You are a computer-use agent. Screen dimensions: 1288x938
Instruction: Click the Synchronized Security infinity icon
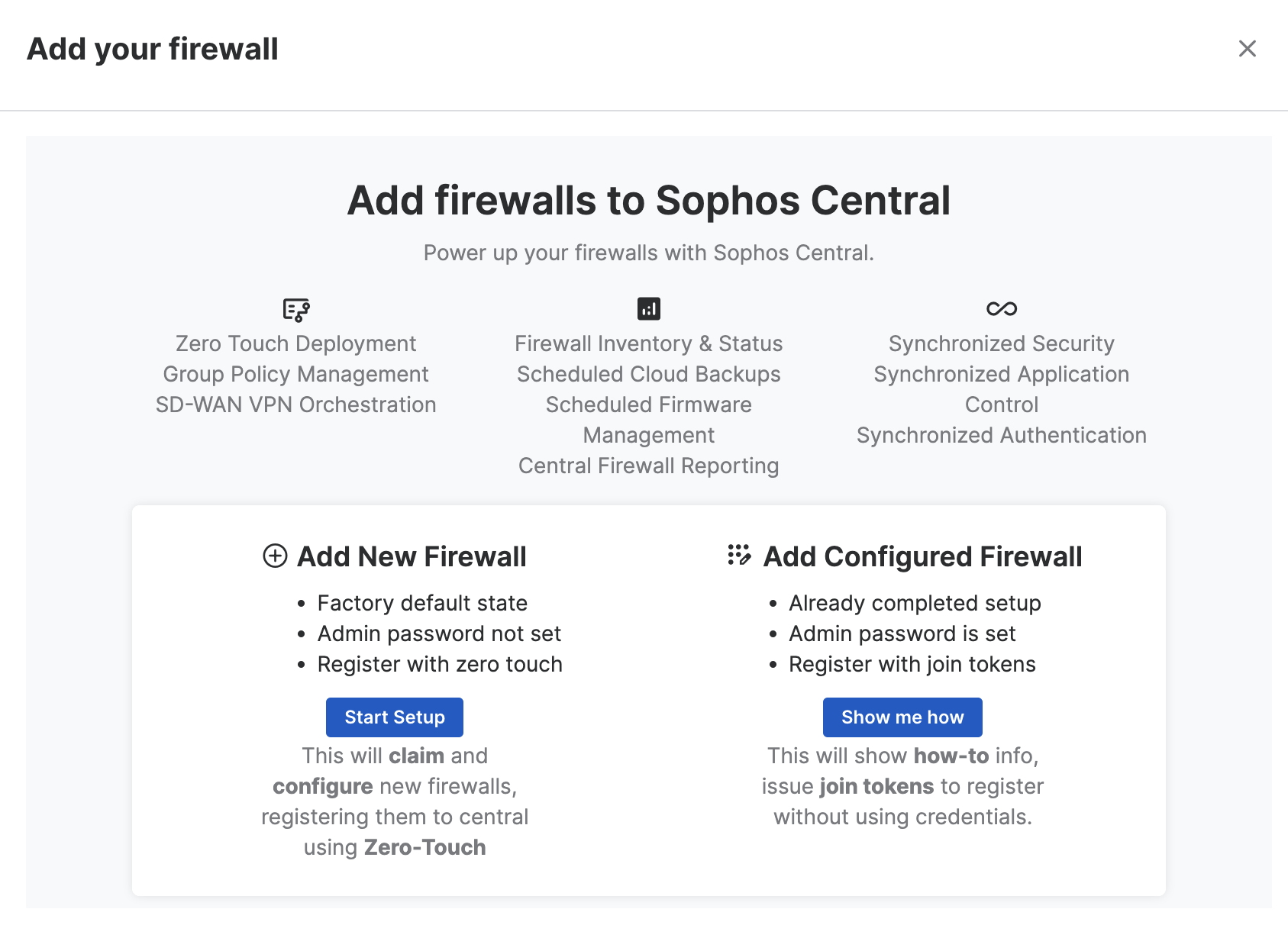click(x=1001, y=308)
